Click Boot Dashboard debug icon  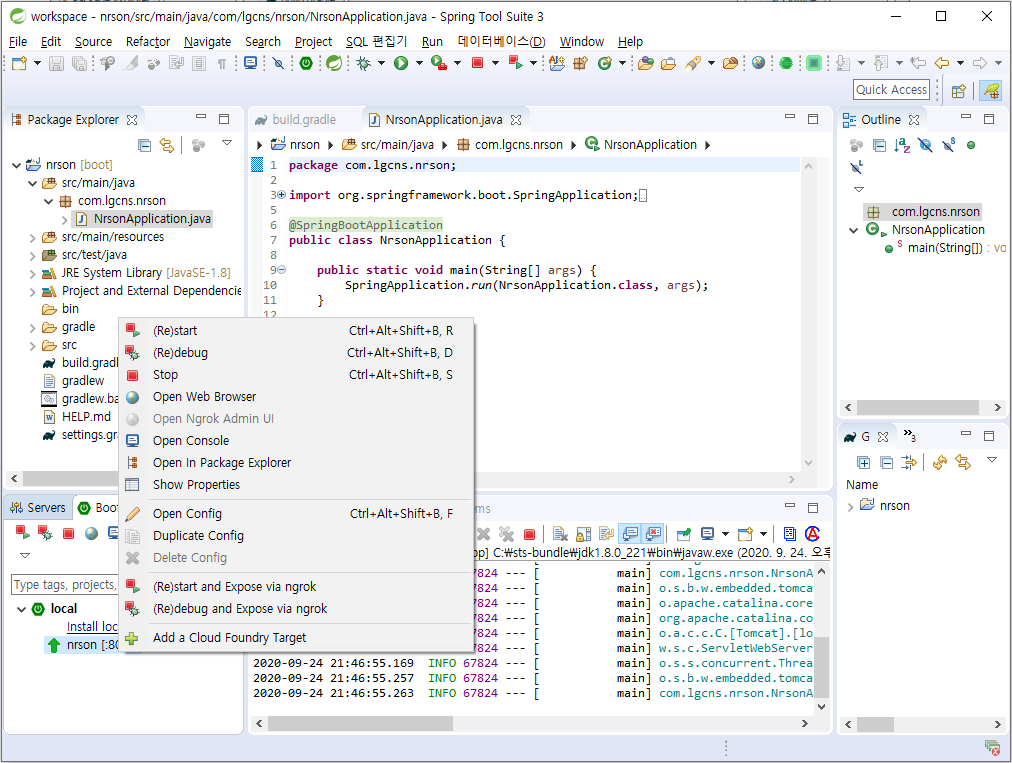45,533
